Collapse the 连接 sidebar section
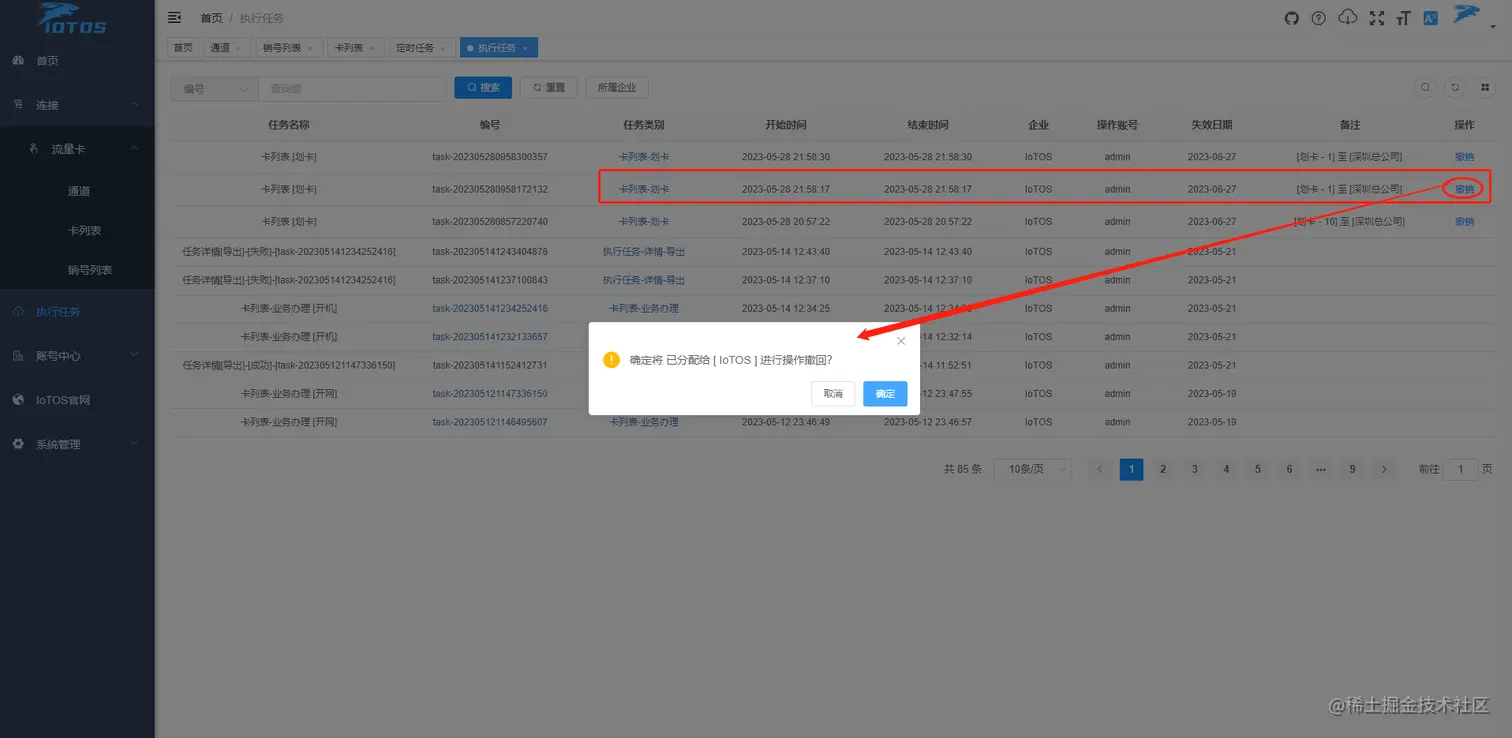Viewport: 1512px width, 738px height. pos(77,105)
